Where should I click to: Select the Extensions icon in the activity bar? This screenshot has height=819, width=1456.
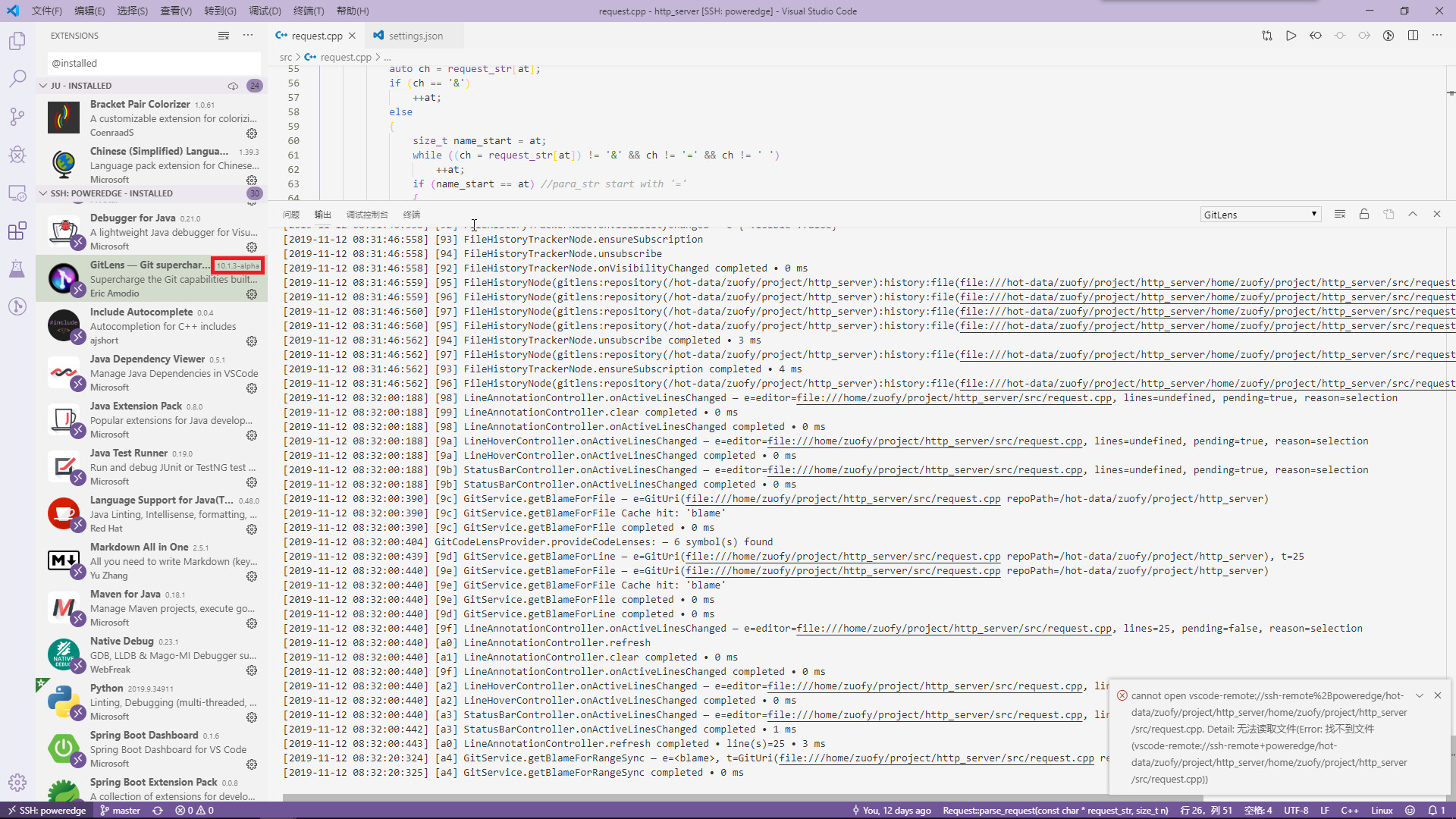click(x=17, y=231)
